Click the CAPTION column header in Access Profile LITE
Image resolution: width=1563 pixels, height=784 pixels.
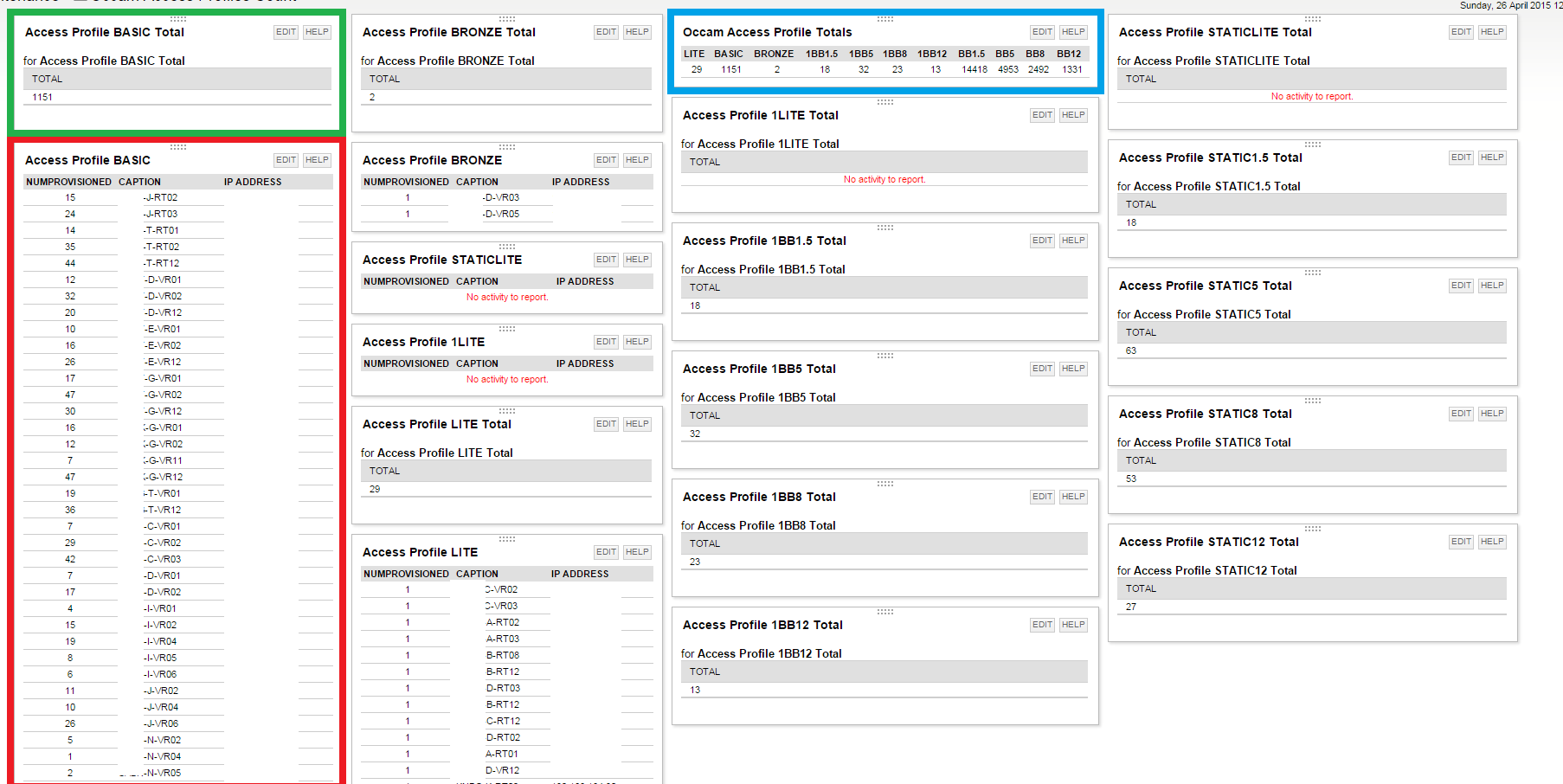point(477,574)
